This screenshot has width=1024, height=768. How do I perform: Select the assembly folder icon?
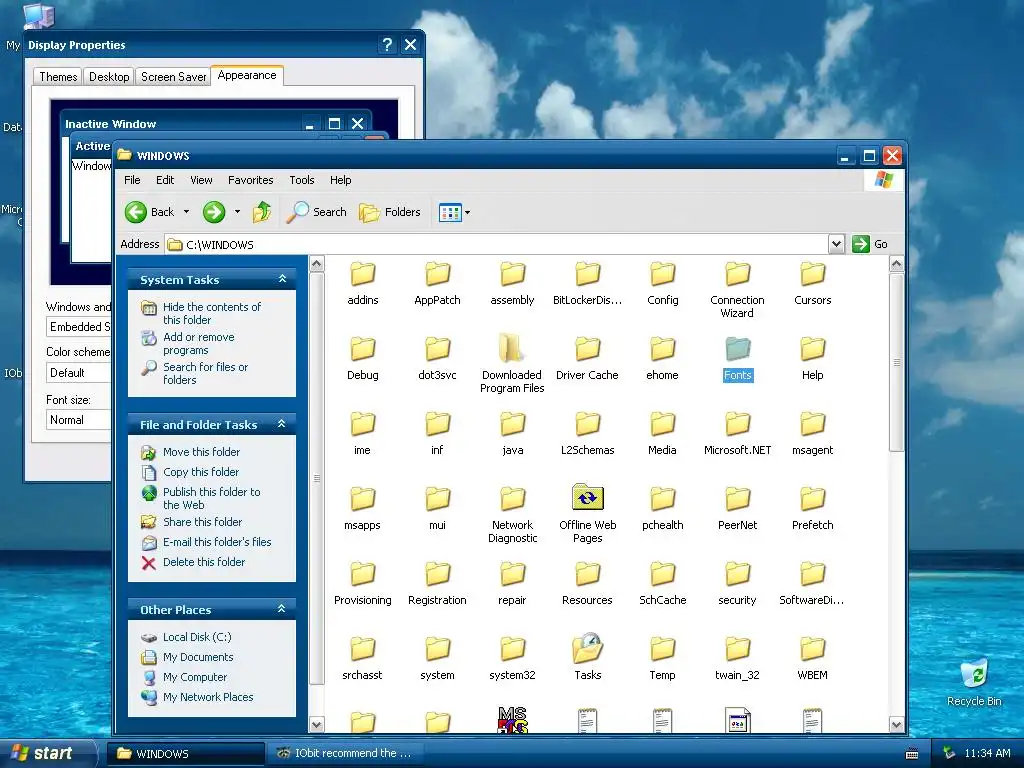513,274
